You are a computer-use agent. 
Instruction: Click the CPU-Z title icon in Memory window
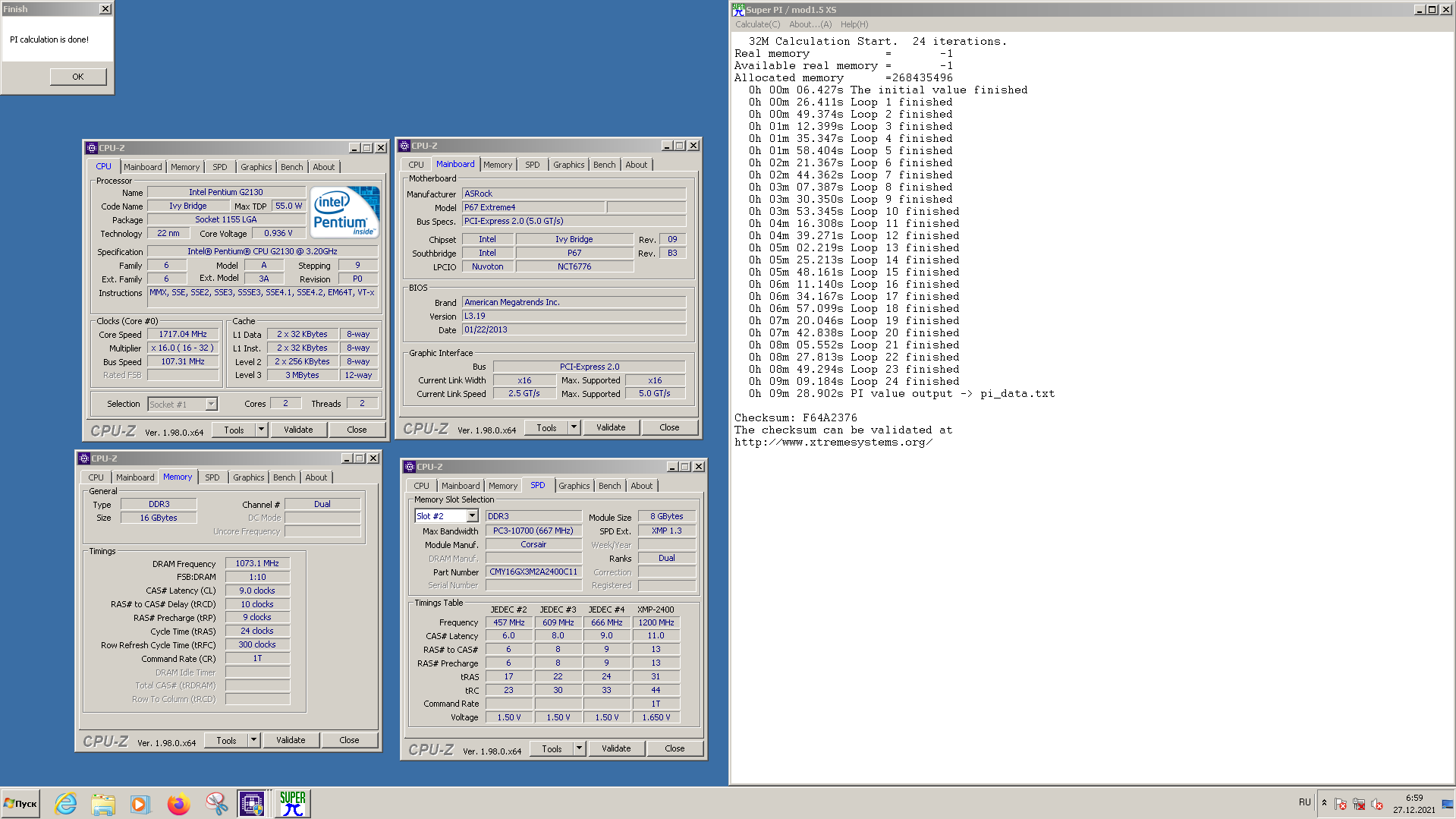84,458
